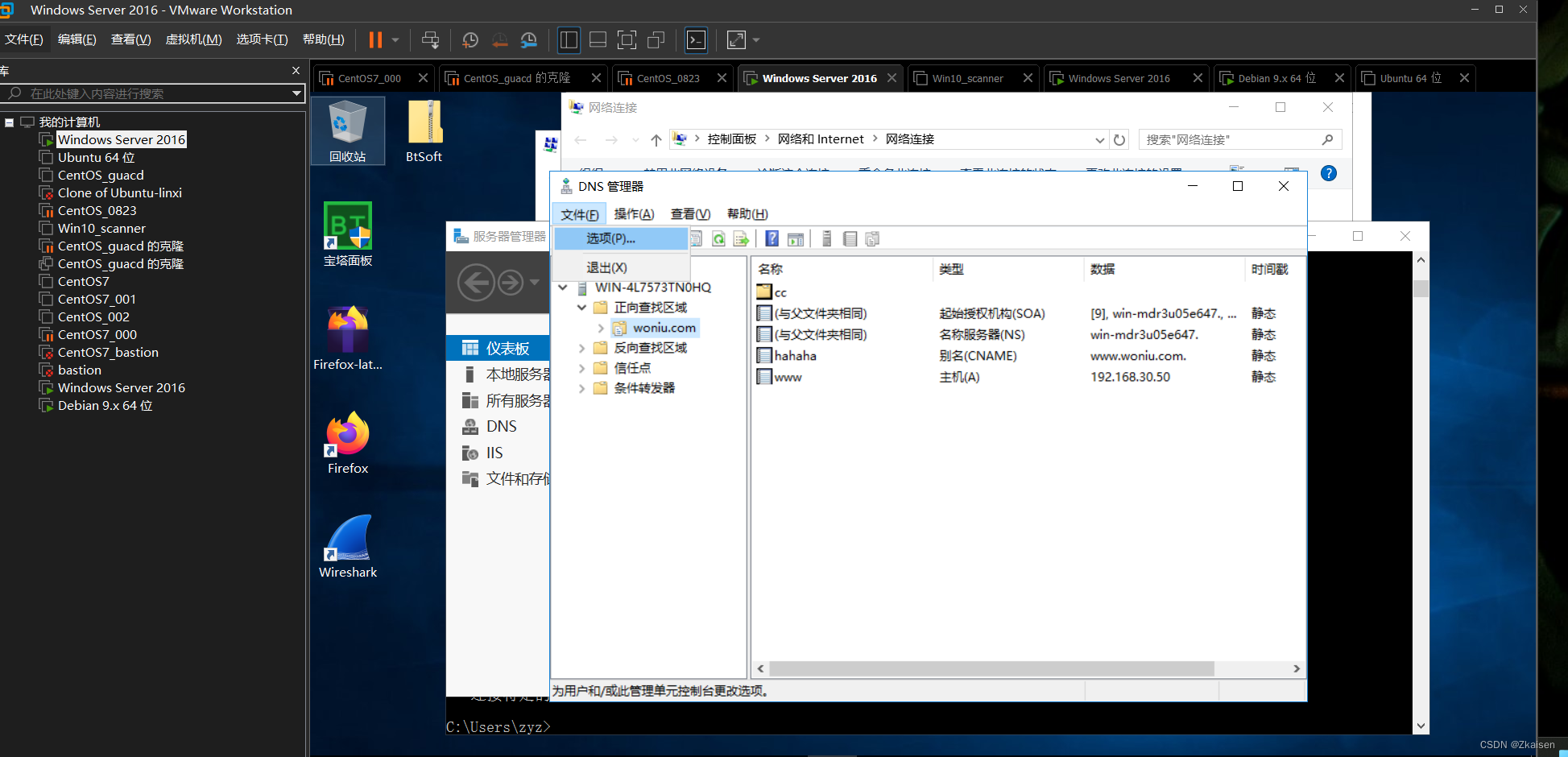Screen dimensions: 1568x757
Task: Select 仪表板 in Server Manager sidebar
Action: click(498, 348)
